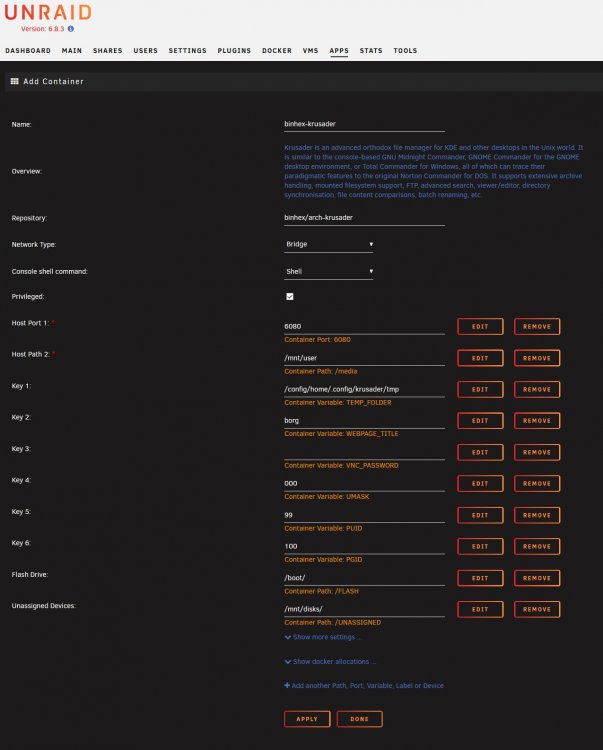Edit the Flash Drive path
Viewport: 603px width, 750px height.
coord(480,578)
